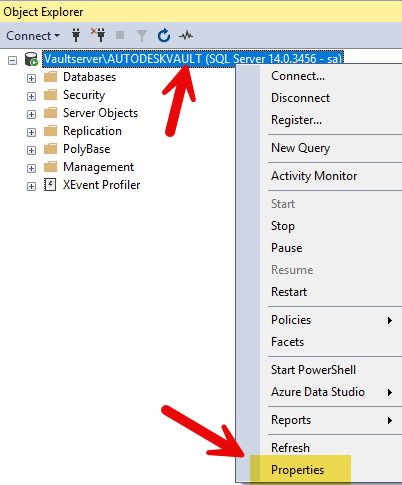Select Vaultserver\AUTODESKVAULT server row

pos(193,59)
